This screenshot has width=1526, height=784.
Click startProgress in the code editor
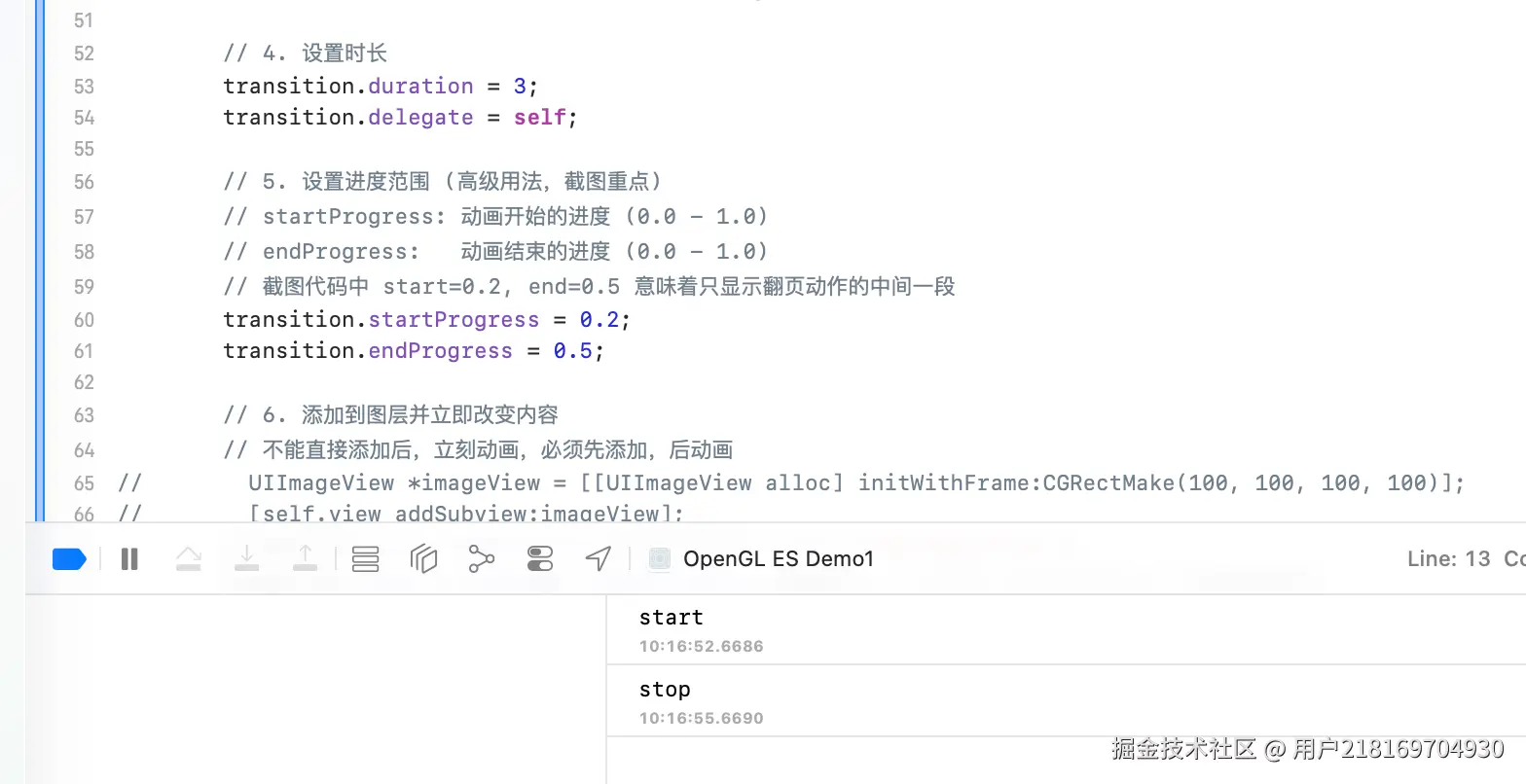(454, 319)
